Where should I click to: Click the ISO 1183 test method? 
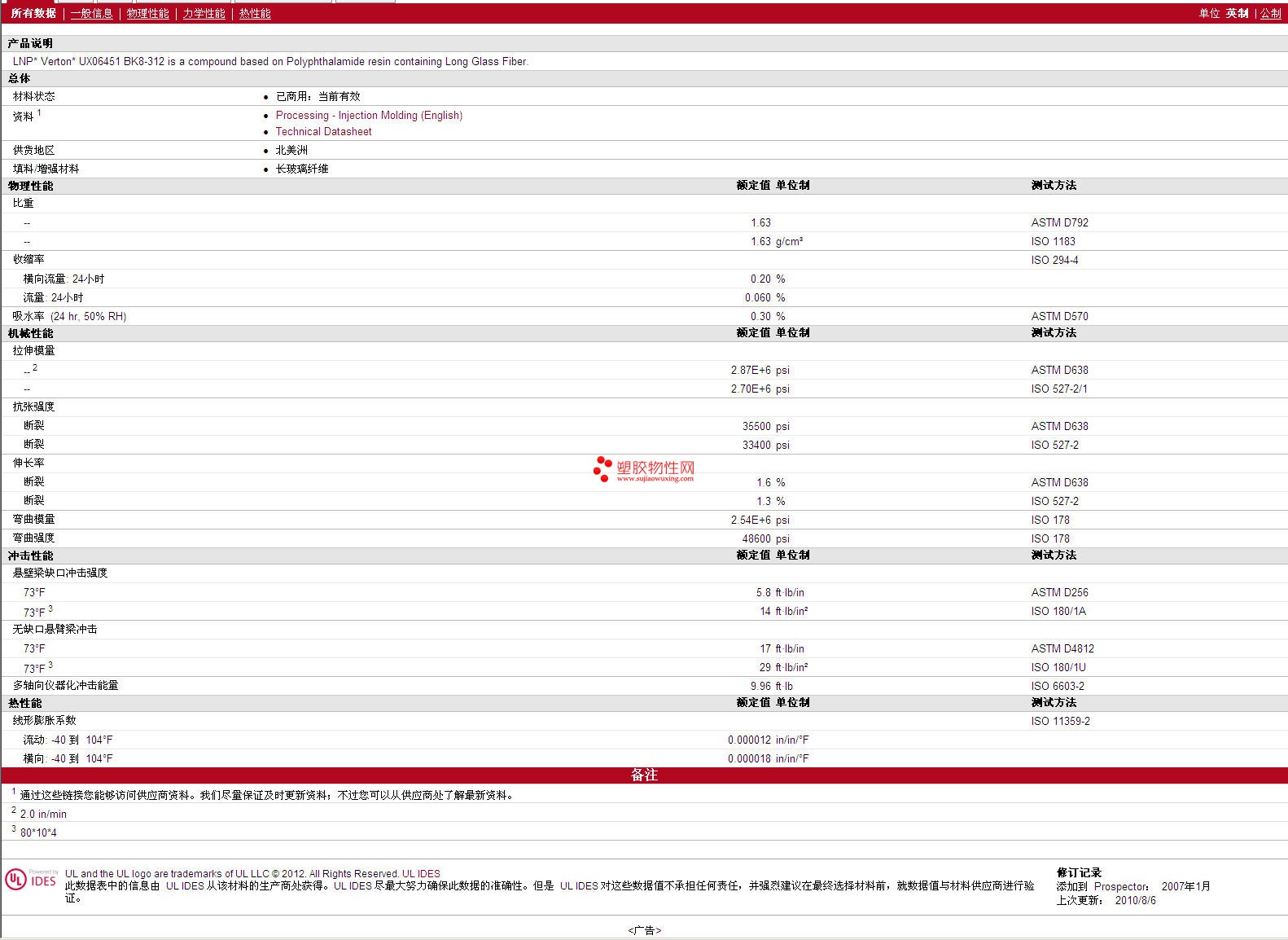(x=1053, y=241)
